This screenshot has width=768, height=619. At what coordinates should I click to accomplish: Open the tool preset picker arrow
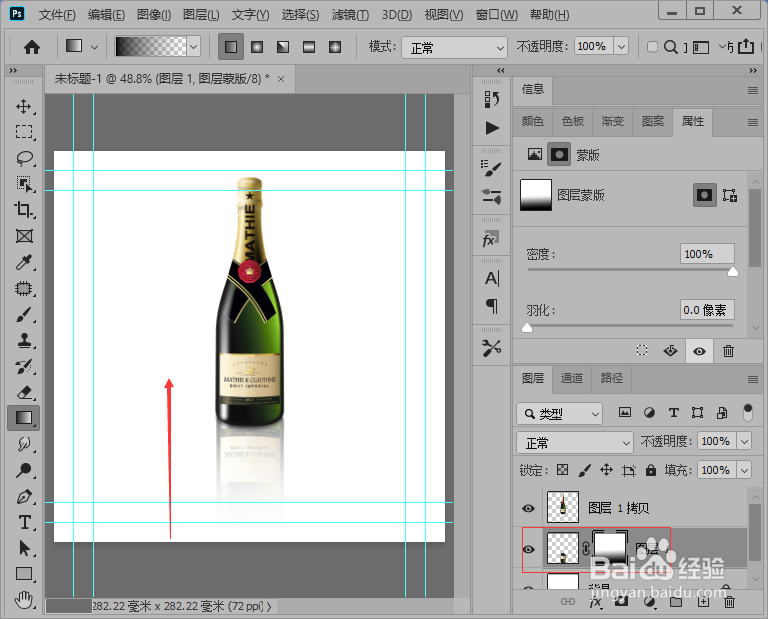[x=94, y=48]
